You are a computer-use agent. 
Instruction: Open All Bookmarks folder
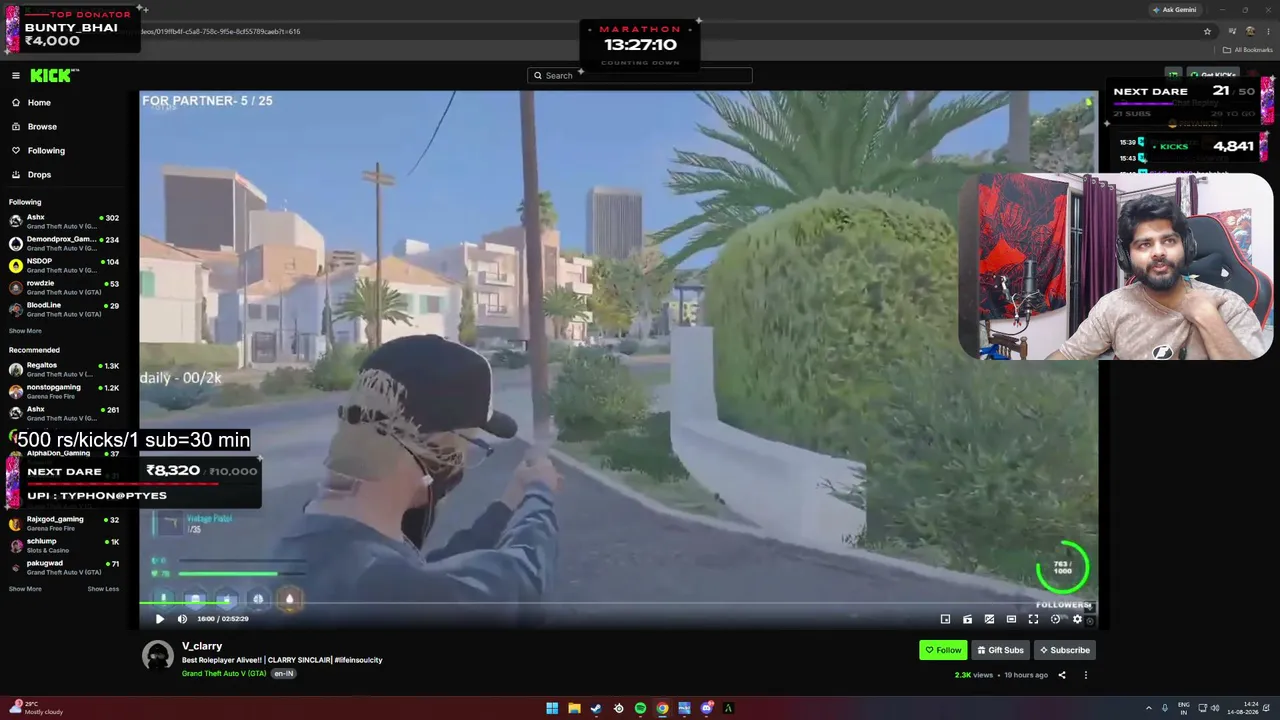pyautogui.click(x=1247, y=50)
